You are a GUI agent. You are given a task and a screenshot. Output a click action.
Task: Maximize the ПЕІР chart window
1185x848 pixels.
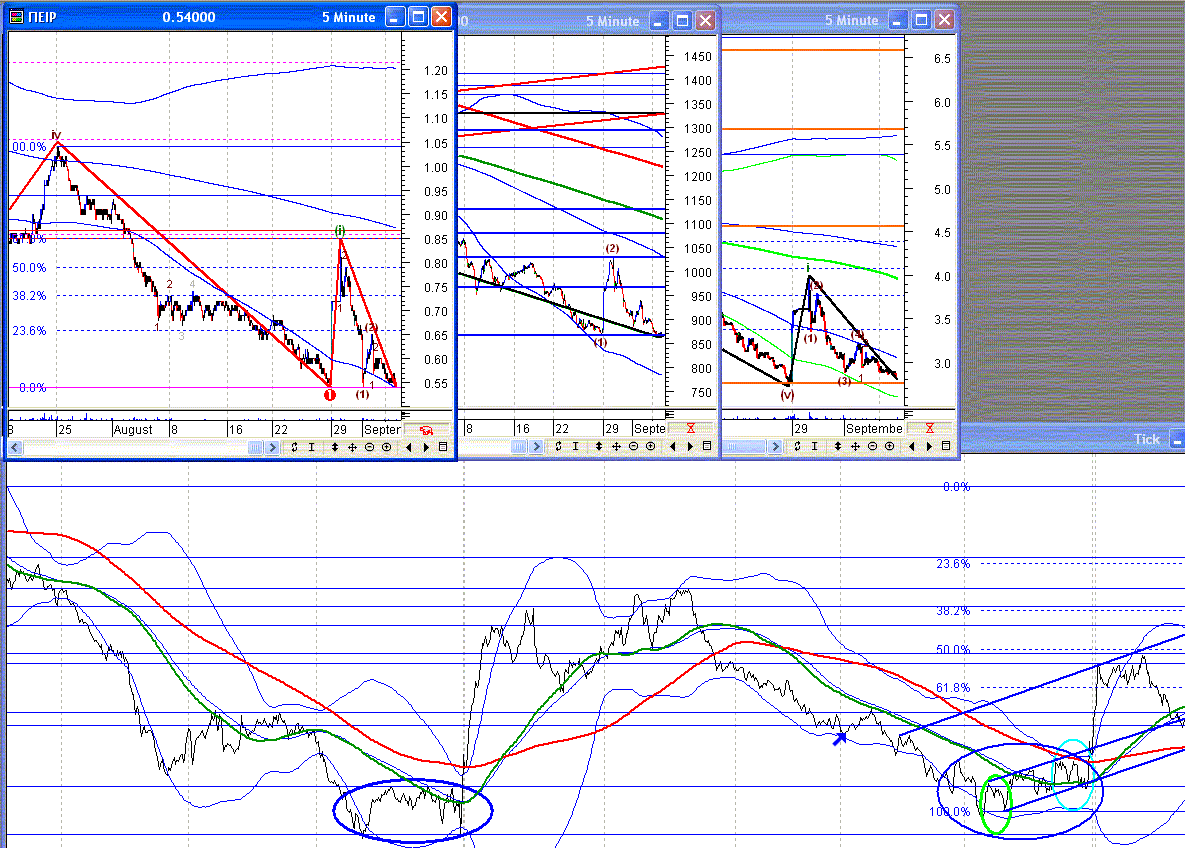[418, 17]
